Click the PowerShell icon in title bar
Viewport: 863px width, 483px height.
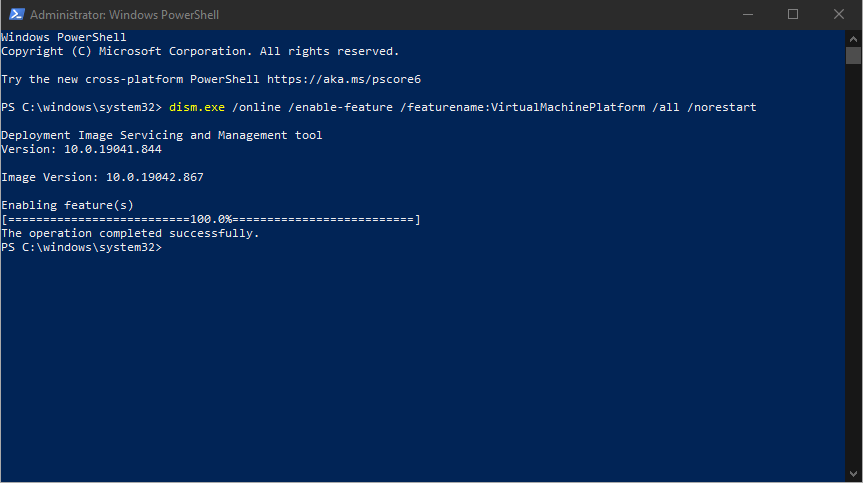[x=14, y=15]
